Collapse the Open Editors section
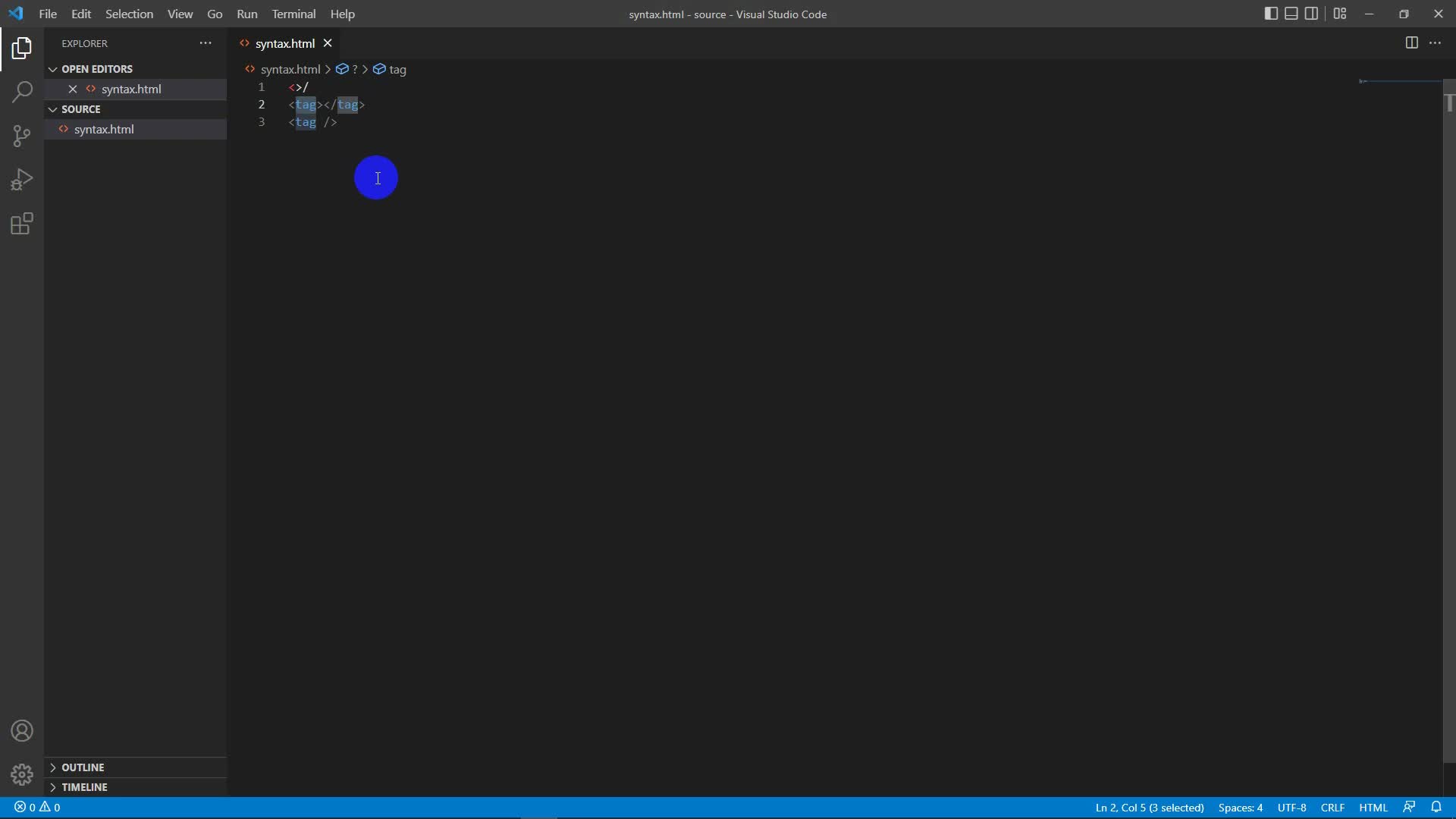 point(96,69)
